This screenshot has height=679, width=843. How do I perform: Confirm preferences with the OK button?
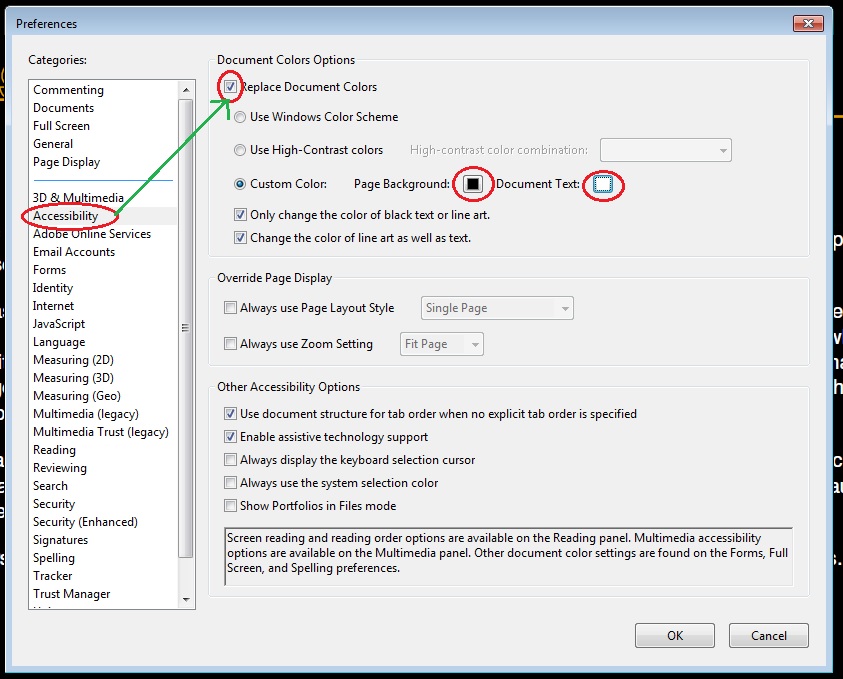click(x=674, y=635)
